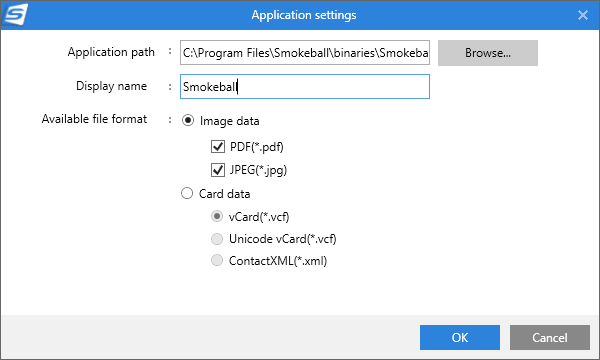Click the Application path input field
600x360 pixels.
305,52
